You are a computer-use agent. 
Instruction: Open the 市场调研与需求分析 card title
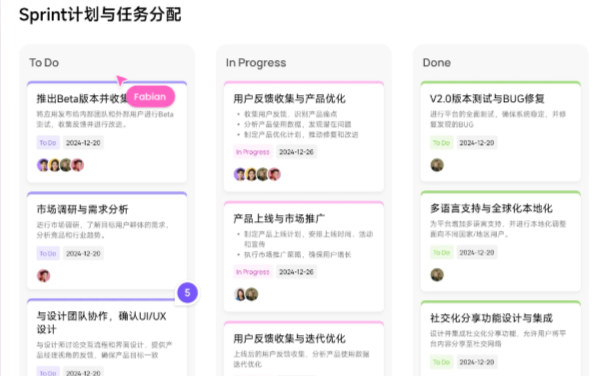(x=82, y=209)
